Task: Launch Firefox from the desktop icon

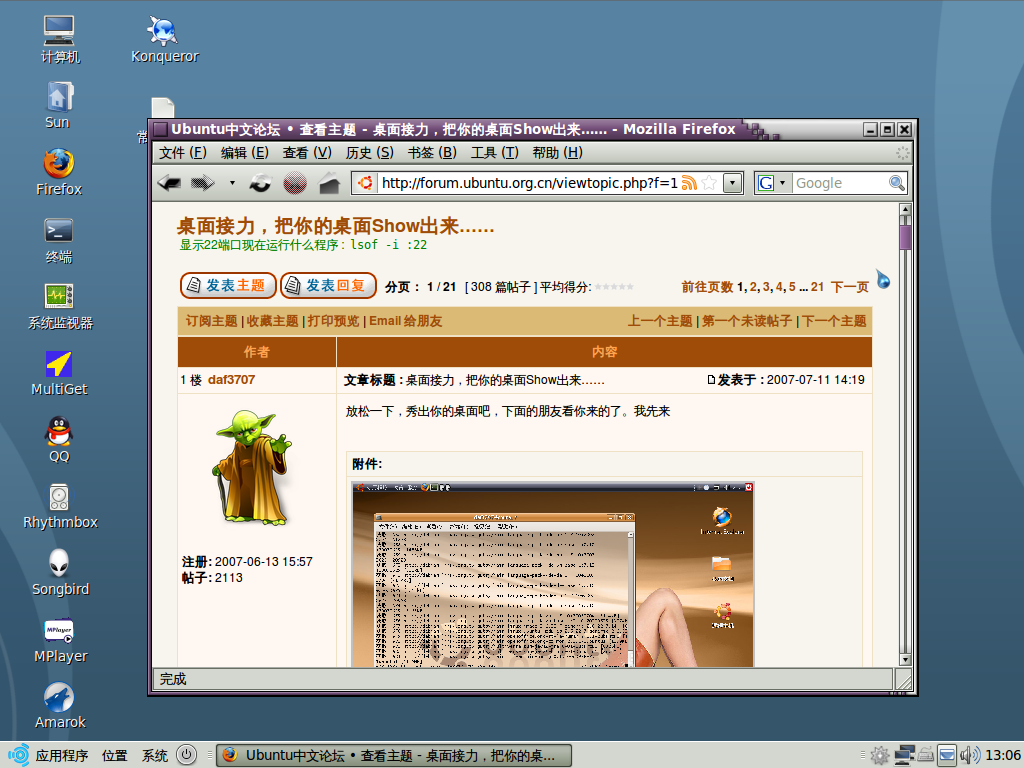Action: pos(59,172)
